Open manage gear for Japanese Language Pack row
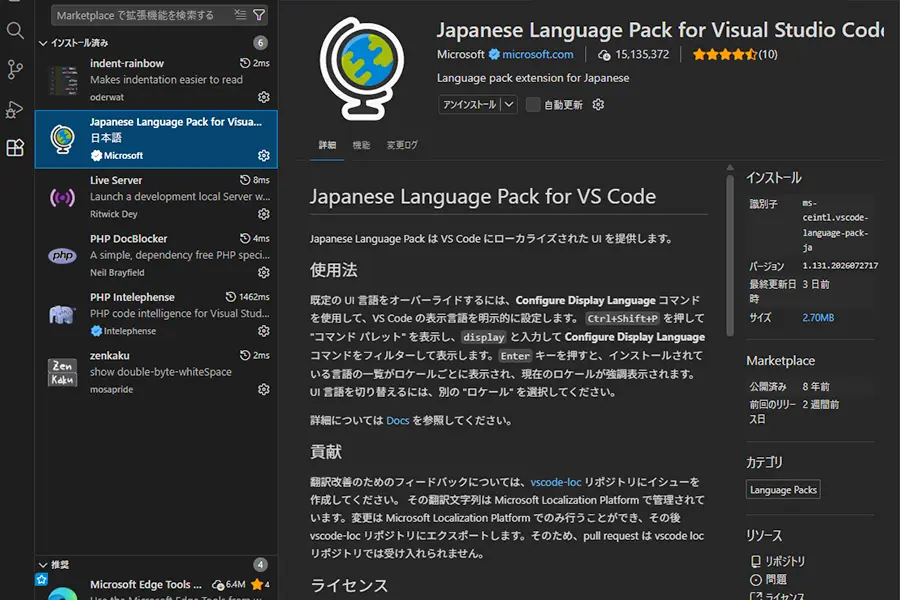 pyautogui.click(x=263, y=156)
